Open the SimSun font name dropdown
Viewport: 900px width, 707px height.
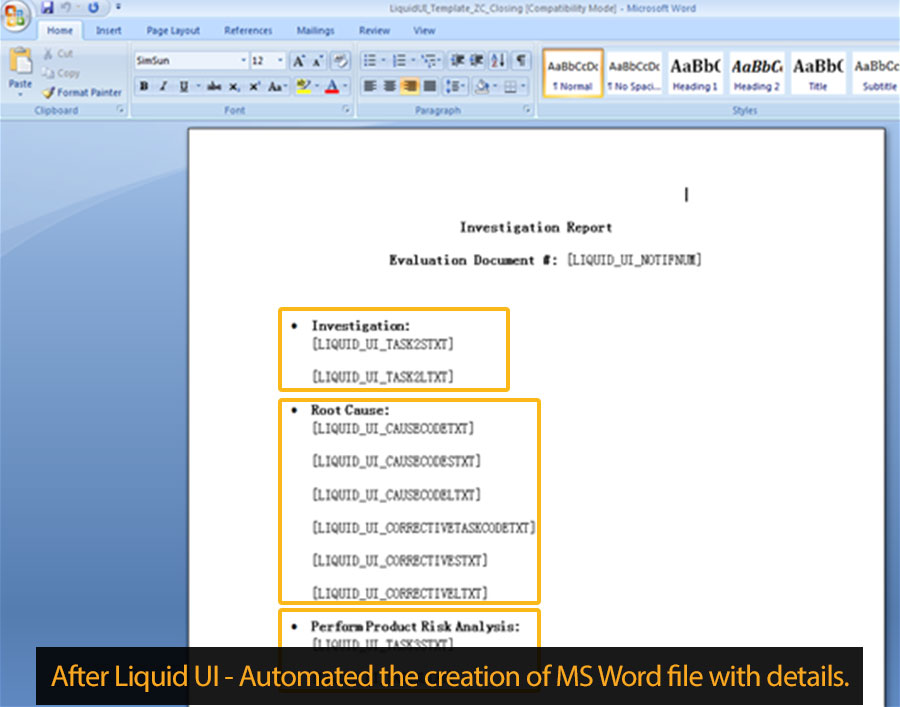click(x=243, y=61)
